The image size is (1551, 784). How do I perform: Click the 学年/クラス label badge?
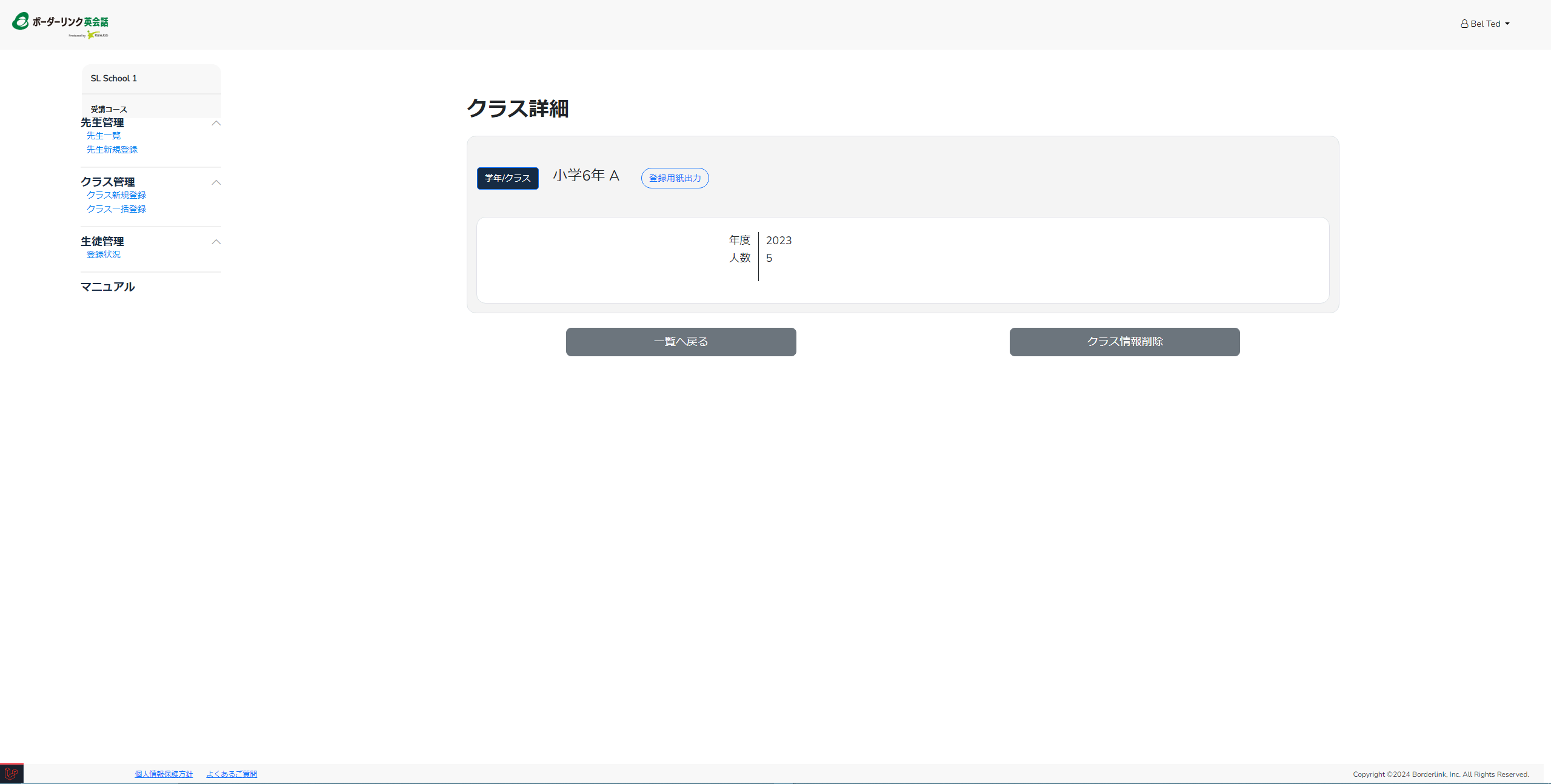coord(507,178)
